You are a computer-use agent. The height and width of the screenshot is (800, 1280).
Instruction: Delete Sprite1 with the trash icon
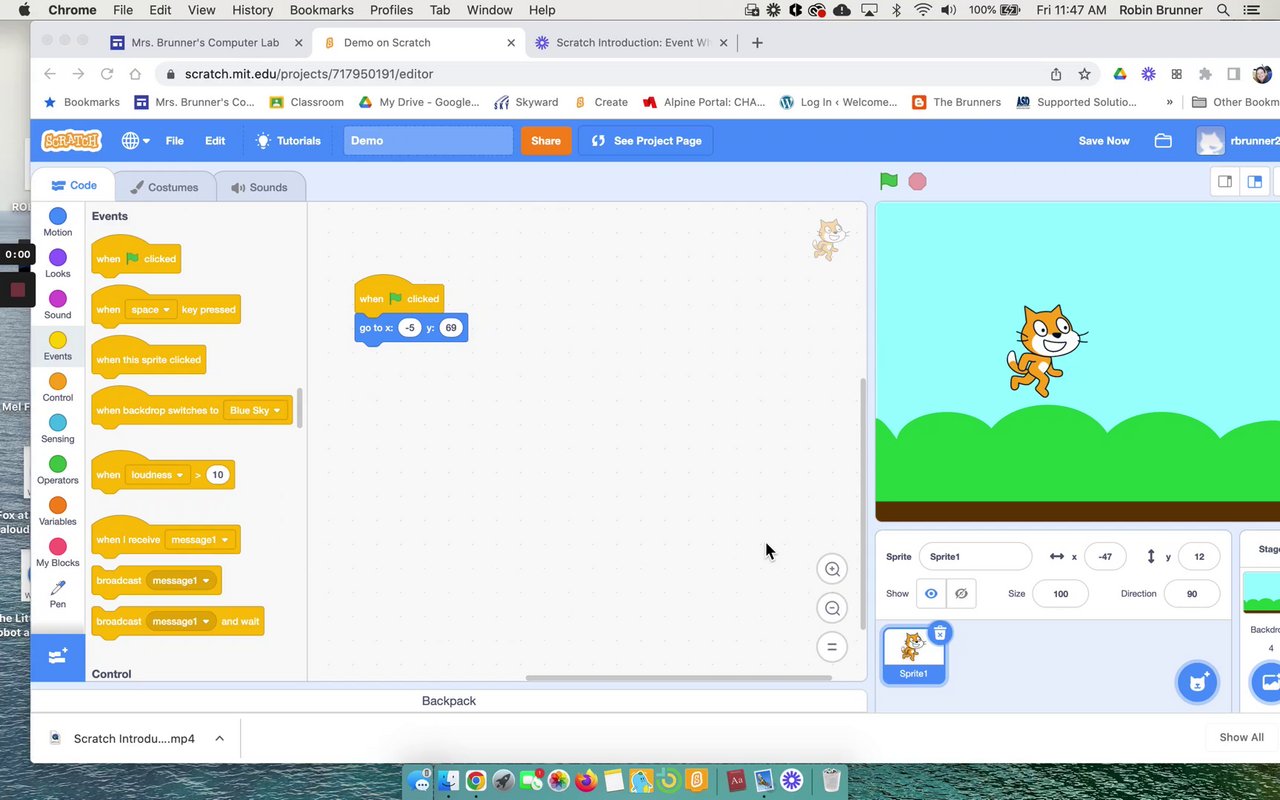pos(940,633)
